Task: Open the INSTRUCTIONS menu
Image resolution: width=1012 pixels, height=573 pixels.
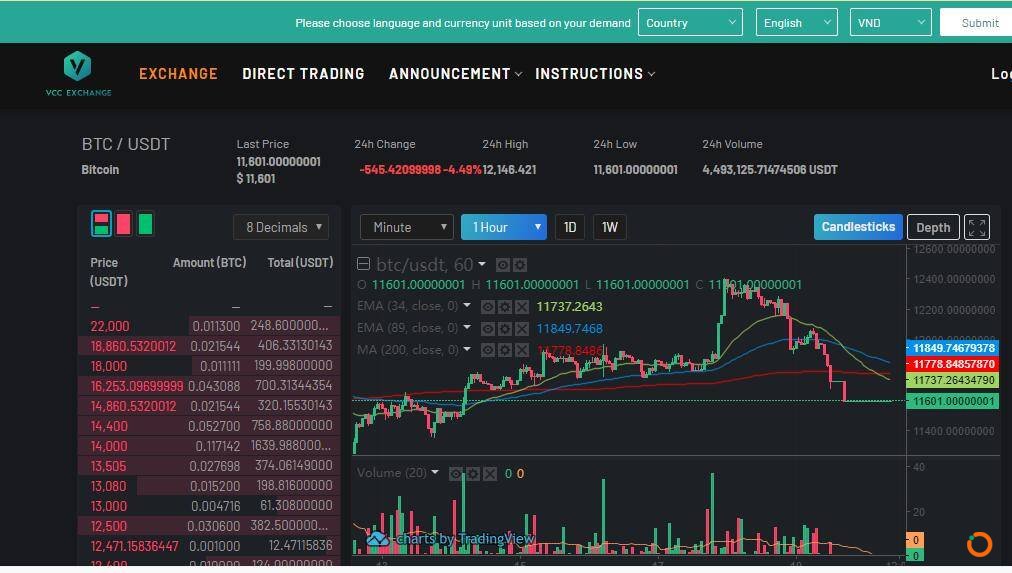Action: point(594,74)
